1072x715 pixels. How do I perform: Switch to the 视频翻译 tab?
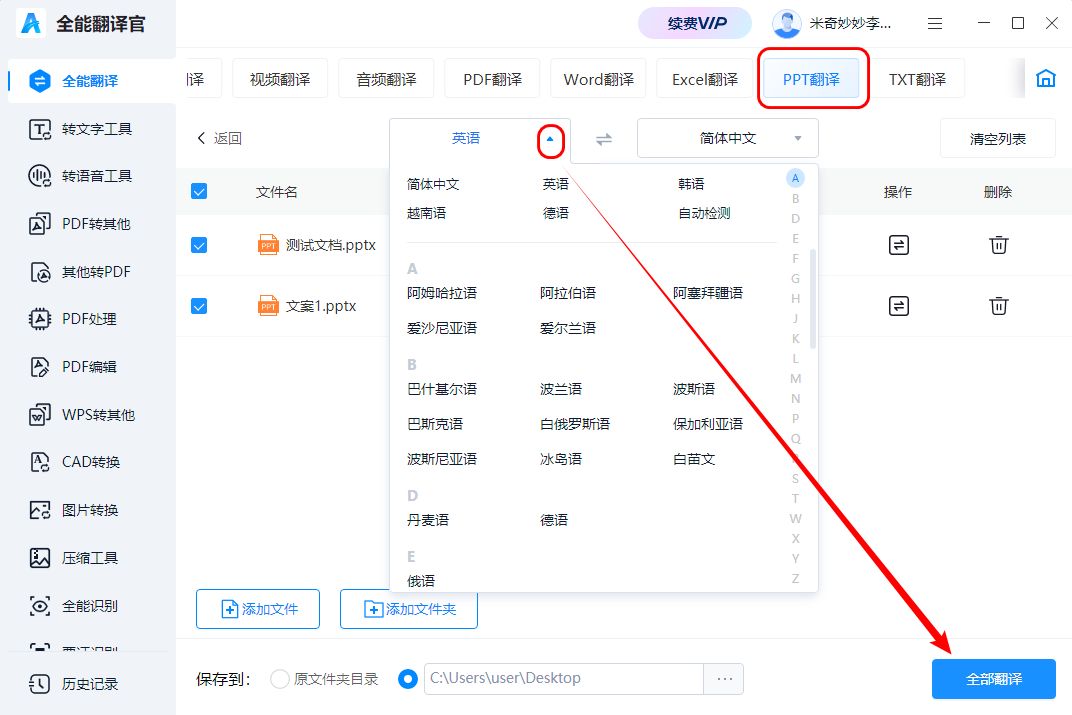click(x=280, y=79)
